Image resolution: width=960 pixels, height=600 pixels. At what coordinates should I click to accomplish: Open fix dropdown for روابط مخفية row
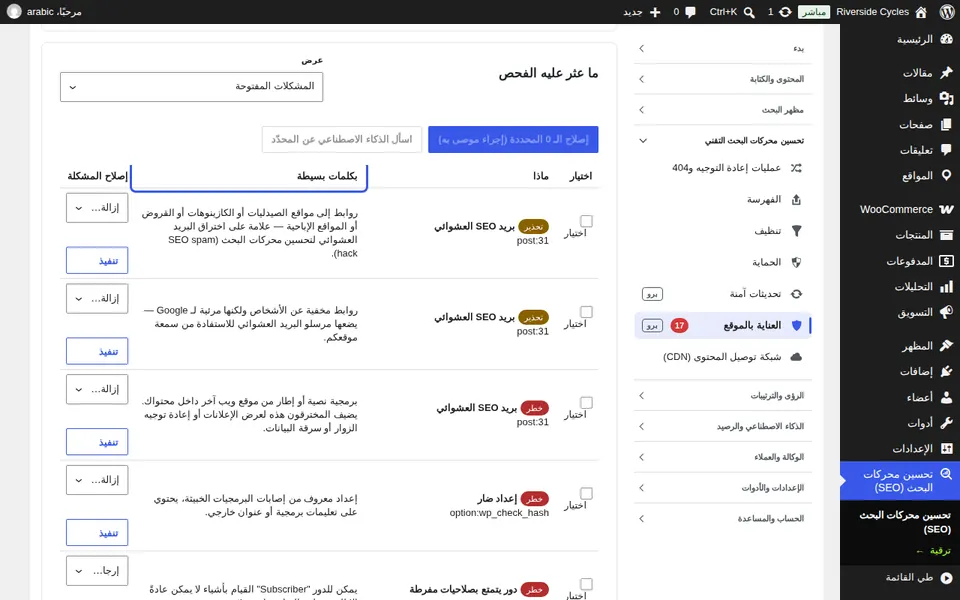tap(97, 299)
